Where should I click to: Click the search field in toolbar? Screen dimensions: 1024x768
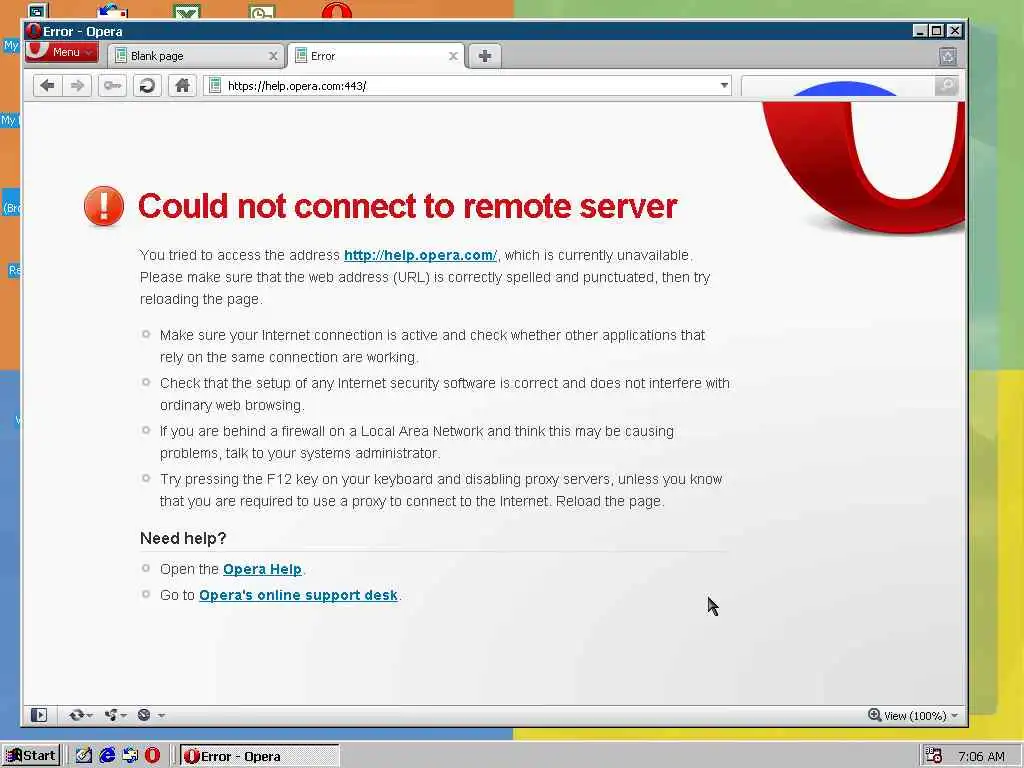(837, 86)
